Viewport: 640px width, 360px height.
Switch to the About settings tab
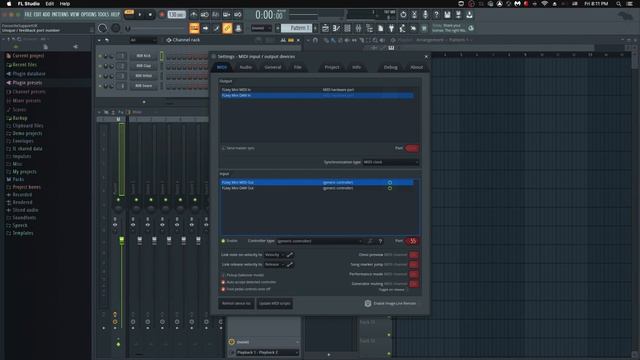416,67
